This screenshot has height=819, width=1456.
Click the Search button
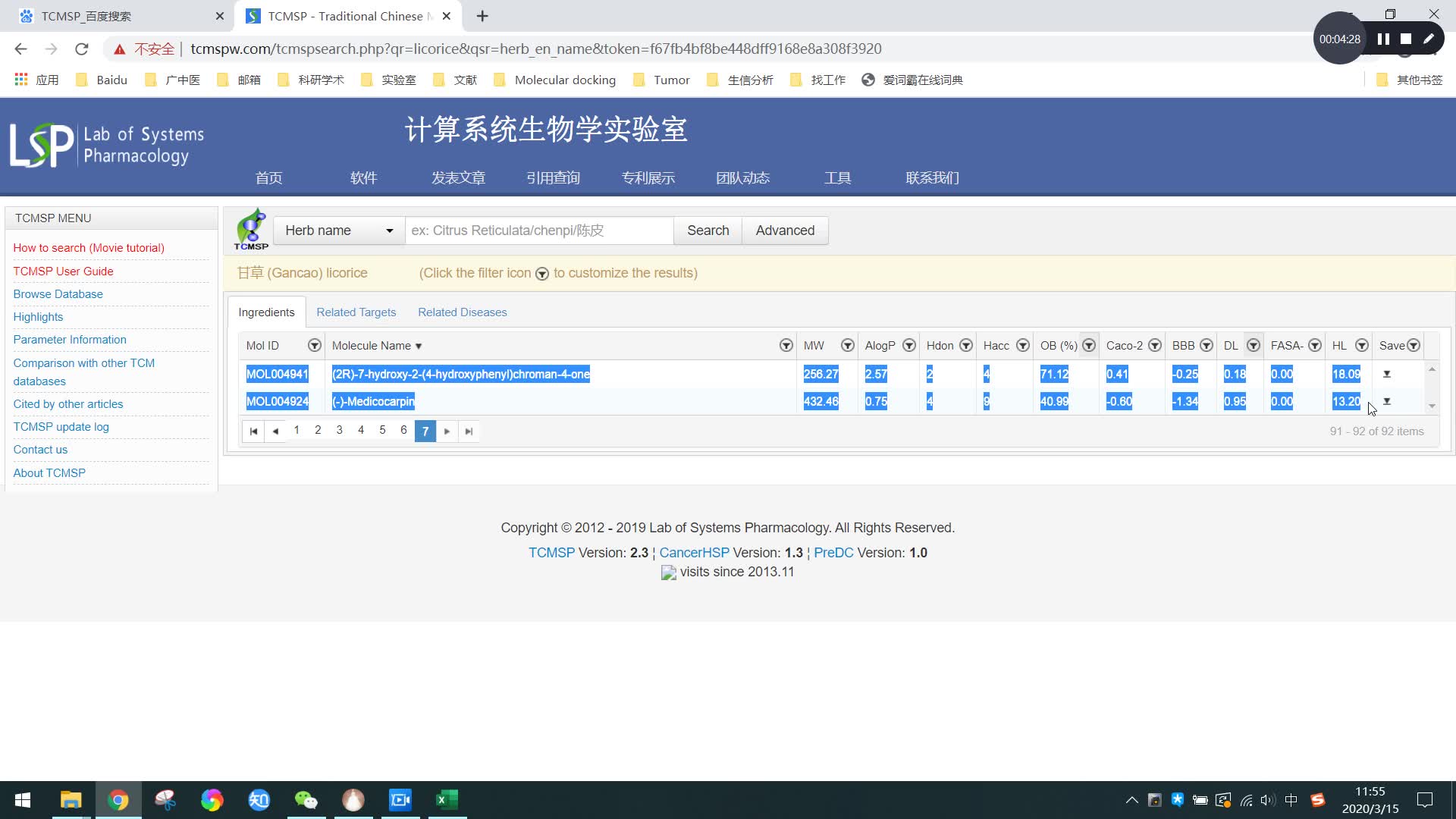pyautogui.click(x=708, y=231)
